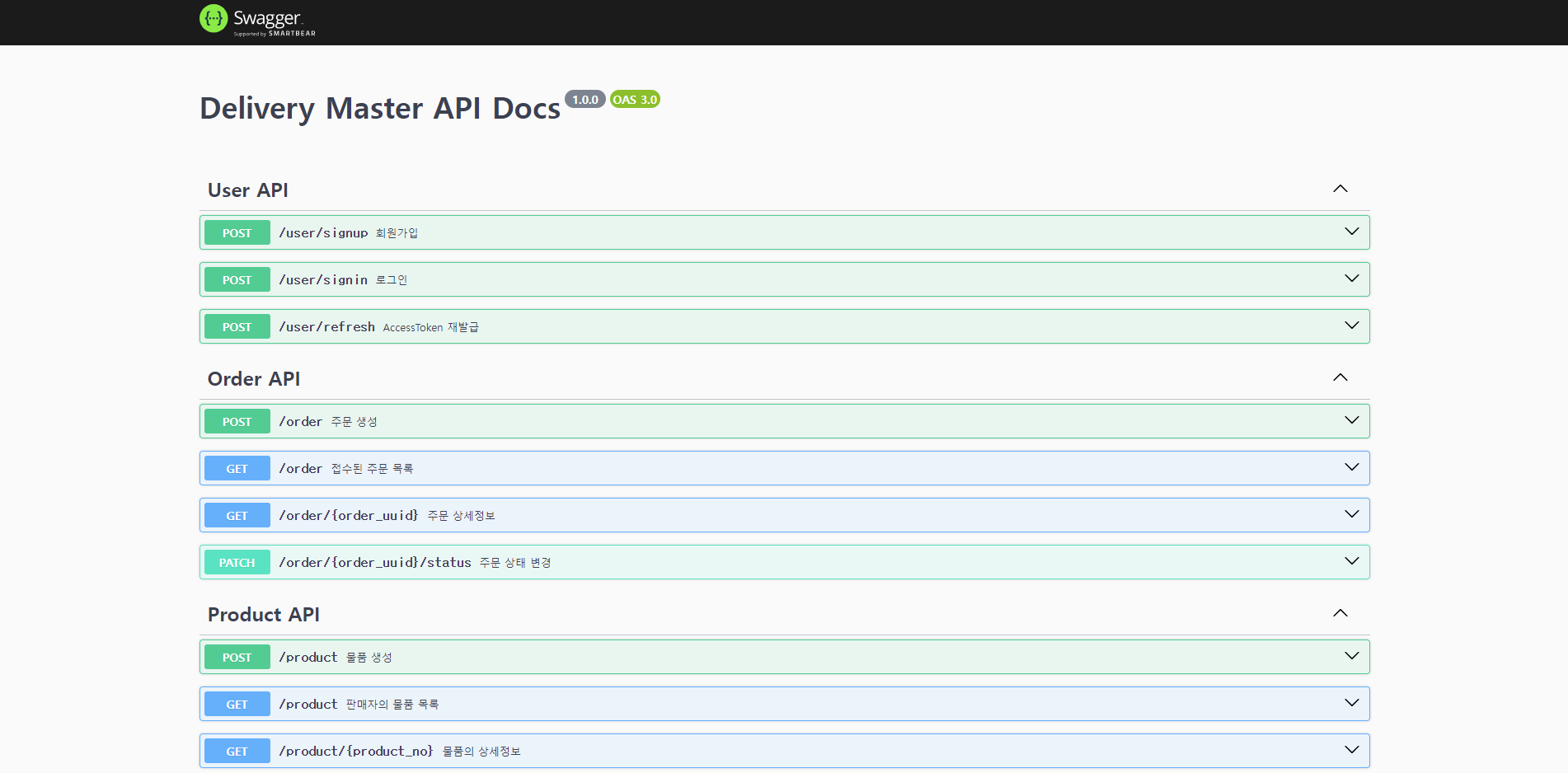Click the Swagger logo icon
The image size is (1568, 773).
(x=214, y=19)
